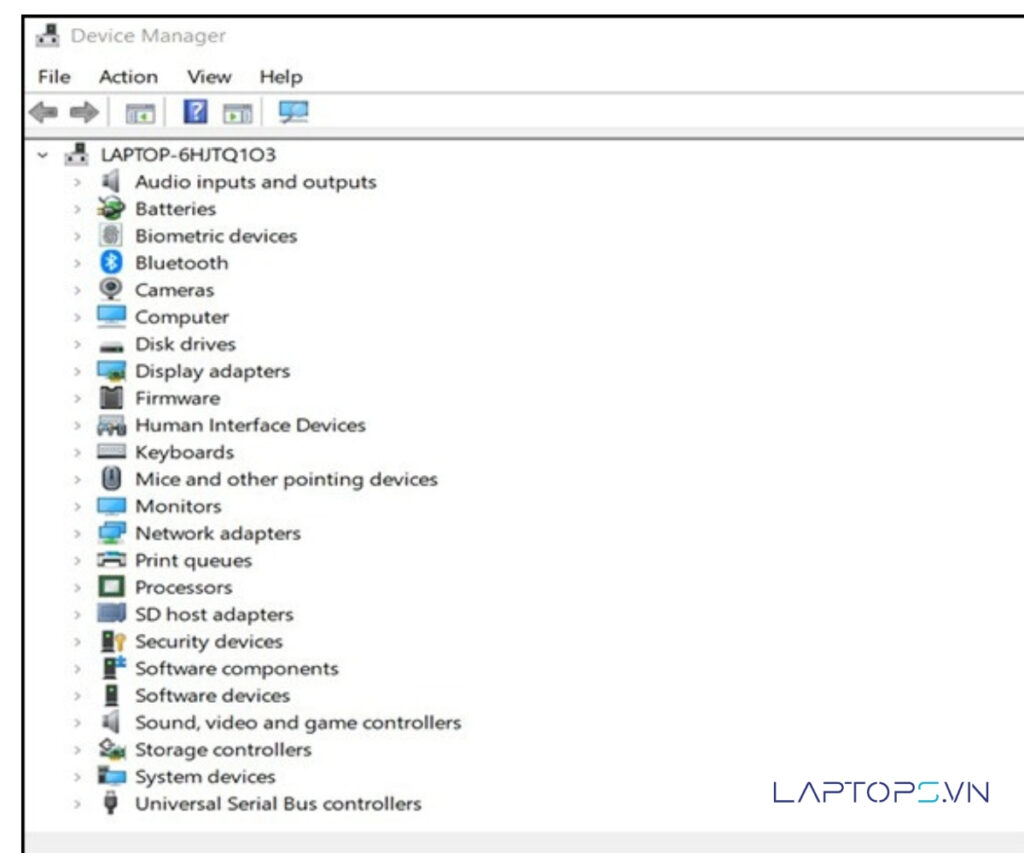
Task: Expand the Network adapters category
Action: (77, 533)
